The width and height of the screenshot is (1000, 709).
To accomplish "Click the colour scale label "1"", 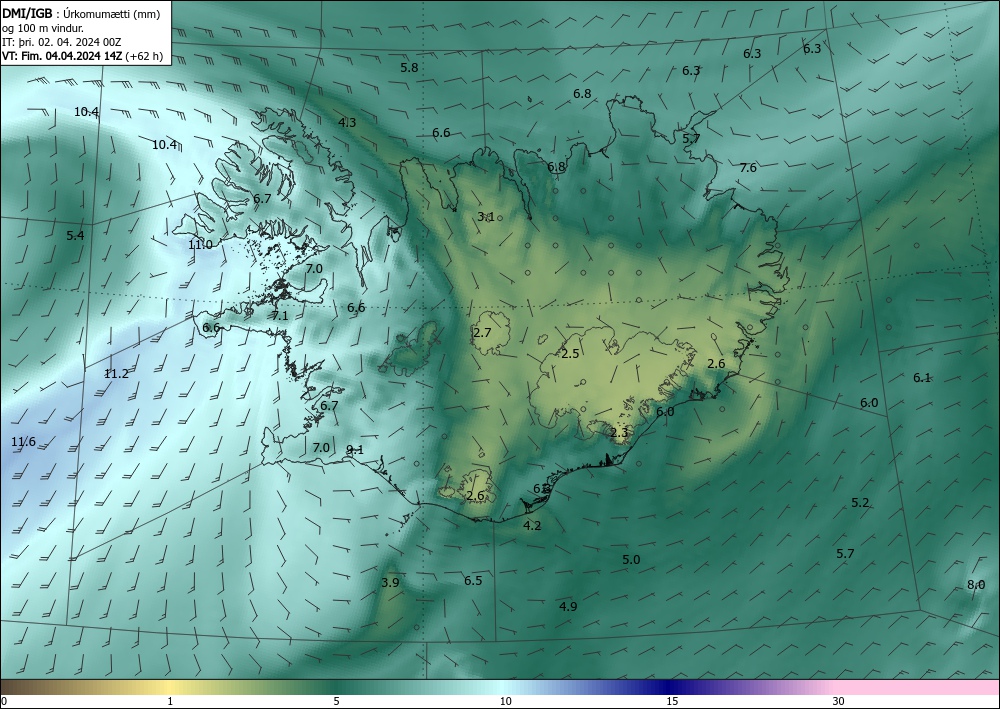I will 170,702.
